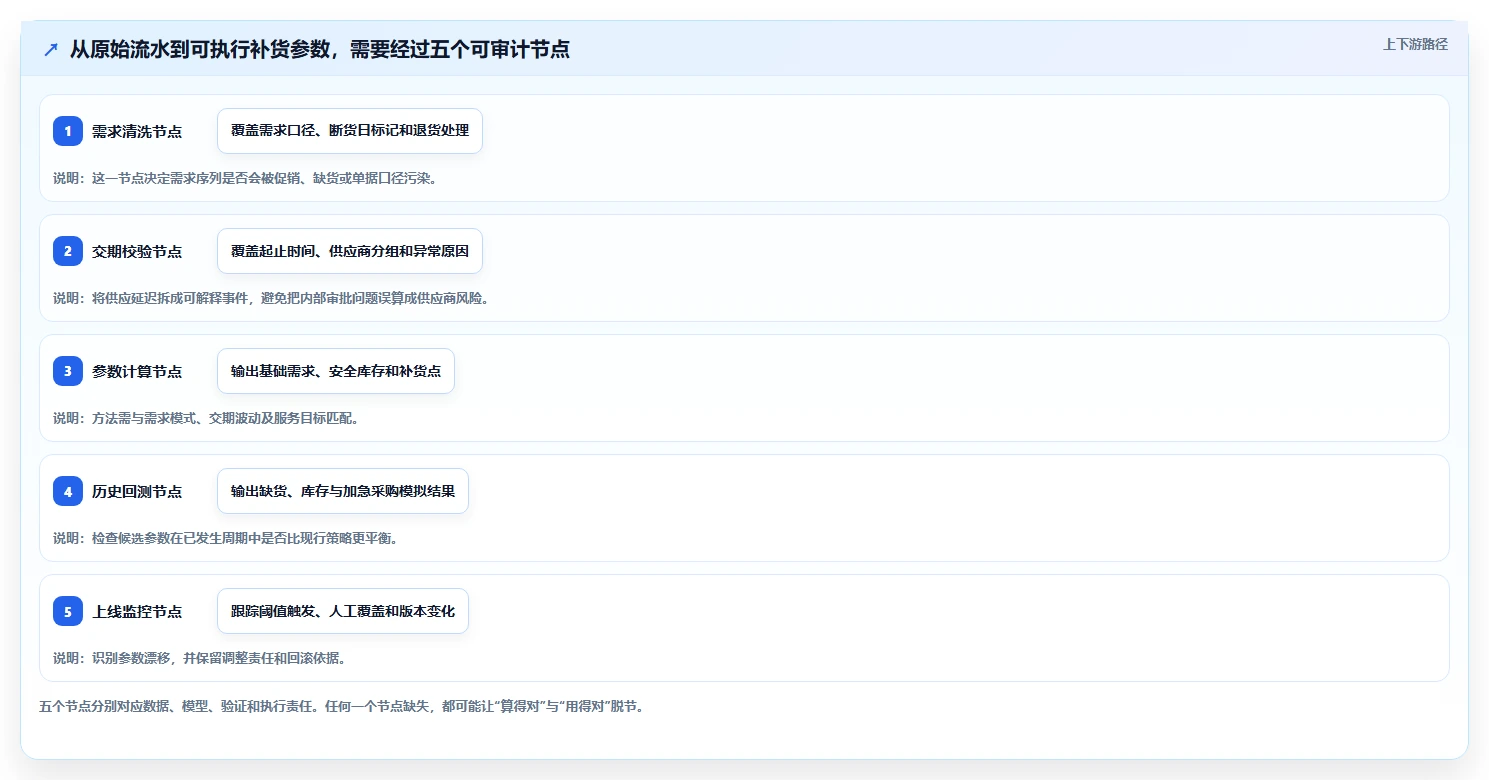Click step number 2 badge

[x=68, y=251]
